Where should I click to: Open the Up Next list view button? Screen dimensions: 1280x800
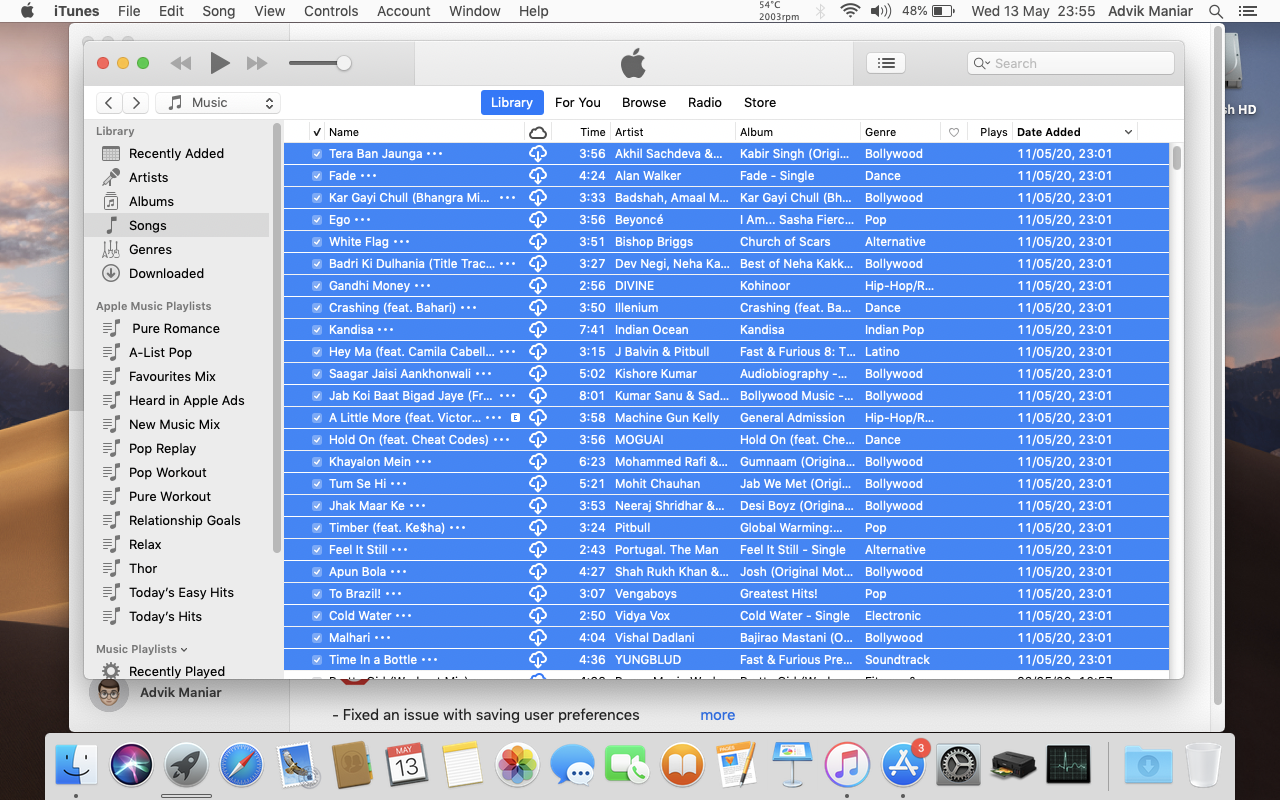[885, 63]
